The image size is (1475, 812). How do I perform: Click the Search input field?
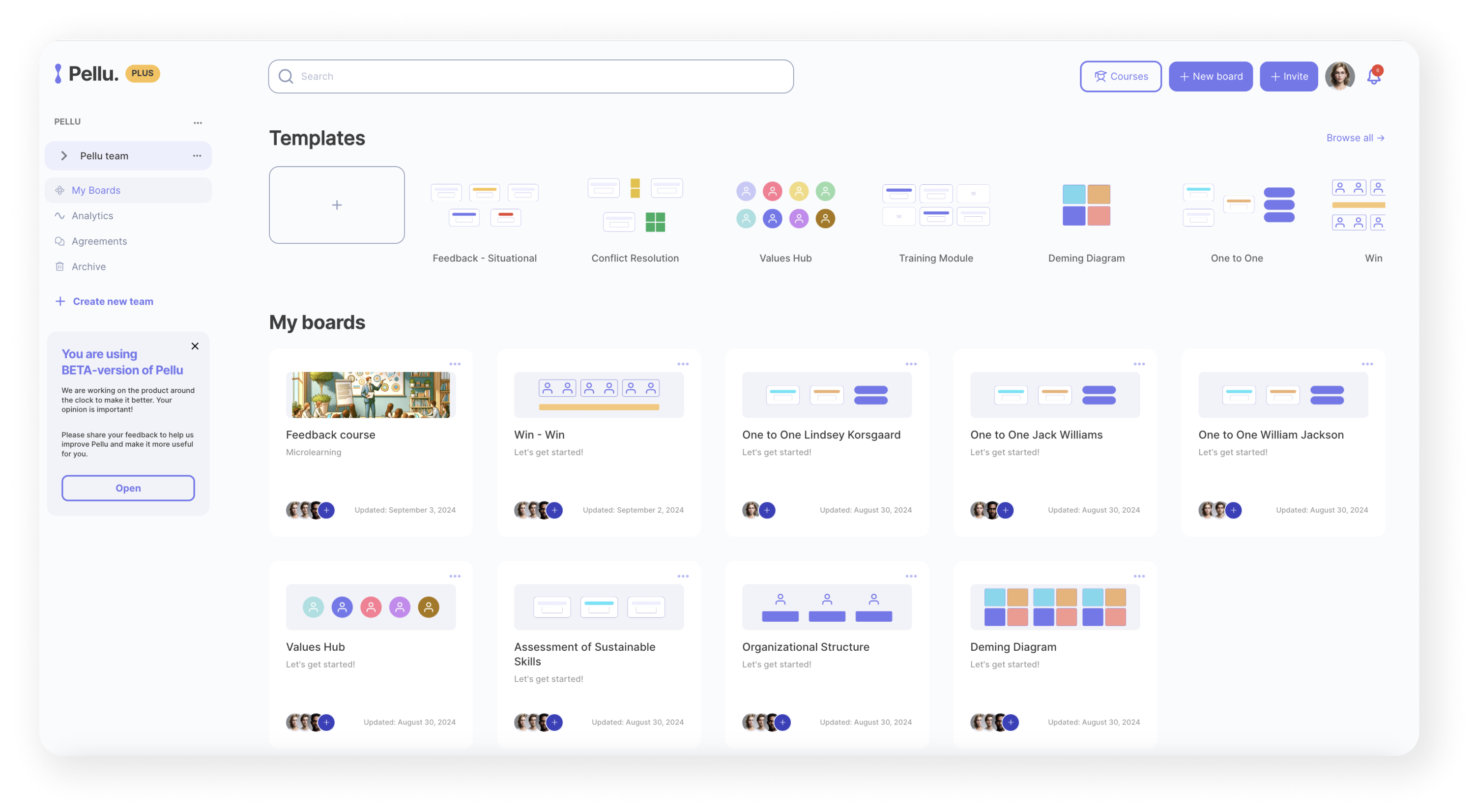531,76
